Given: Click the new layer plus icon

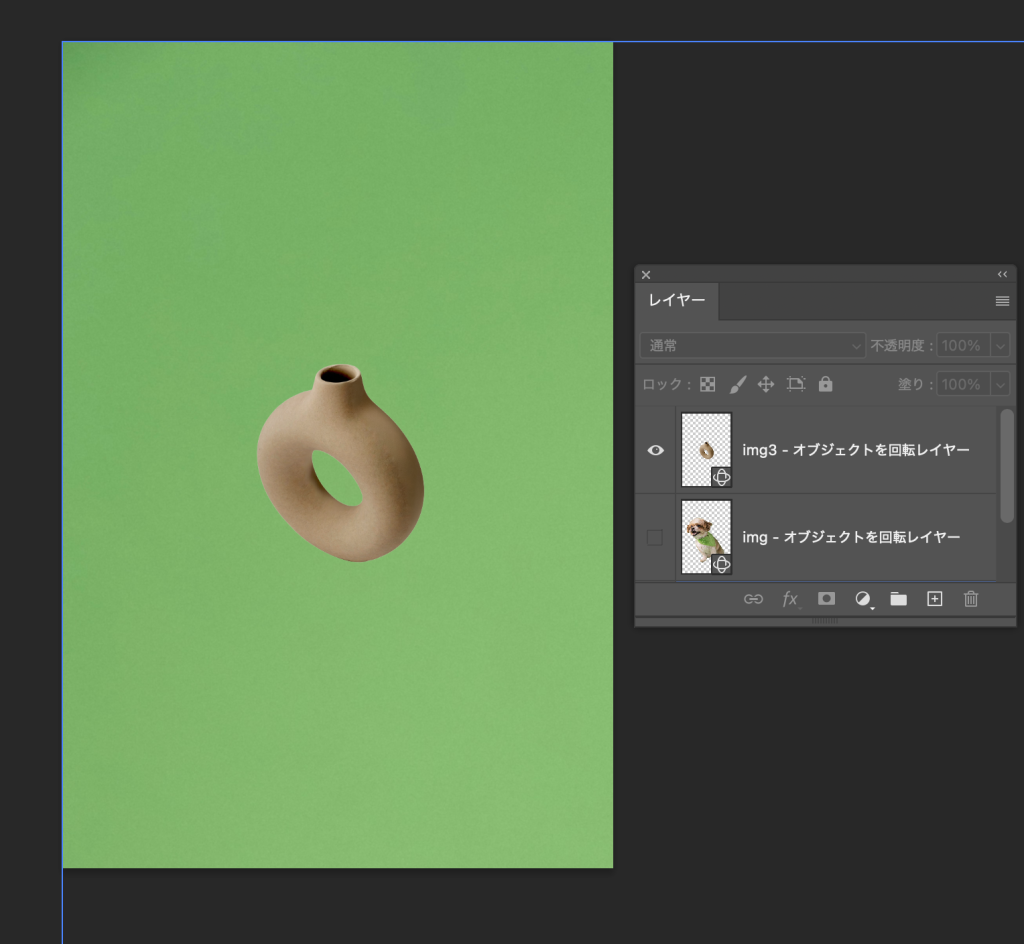Looking at the screenshot, I should click(x=934, y=599).
